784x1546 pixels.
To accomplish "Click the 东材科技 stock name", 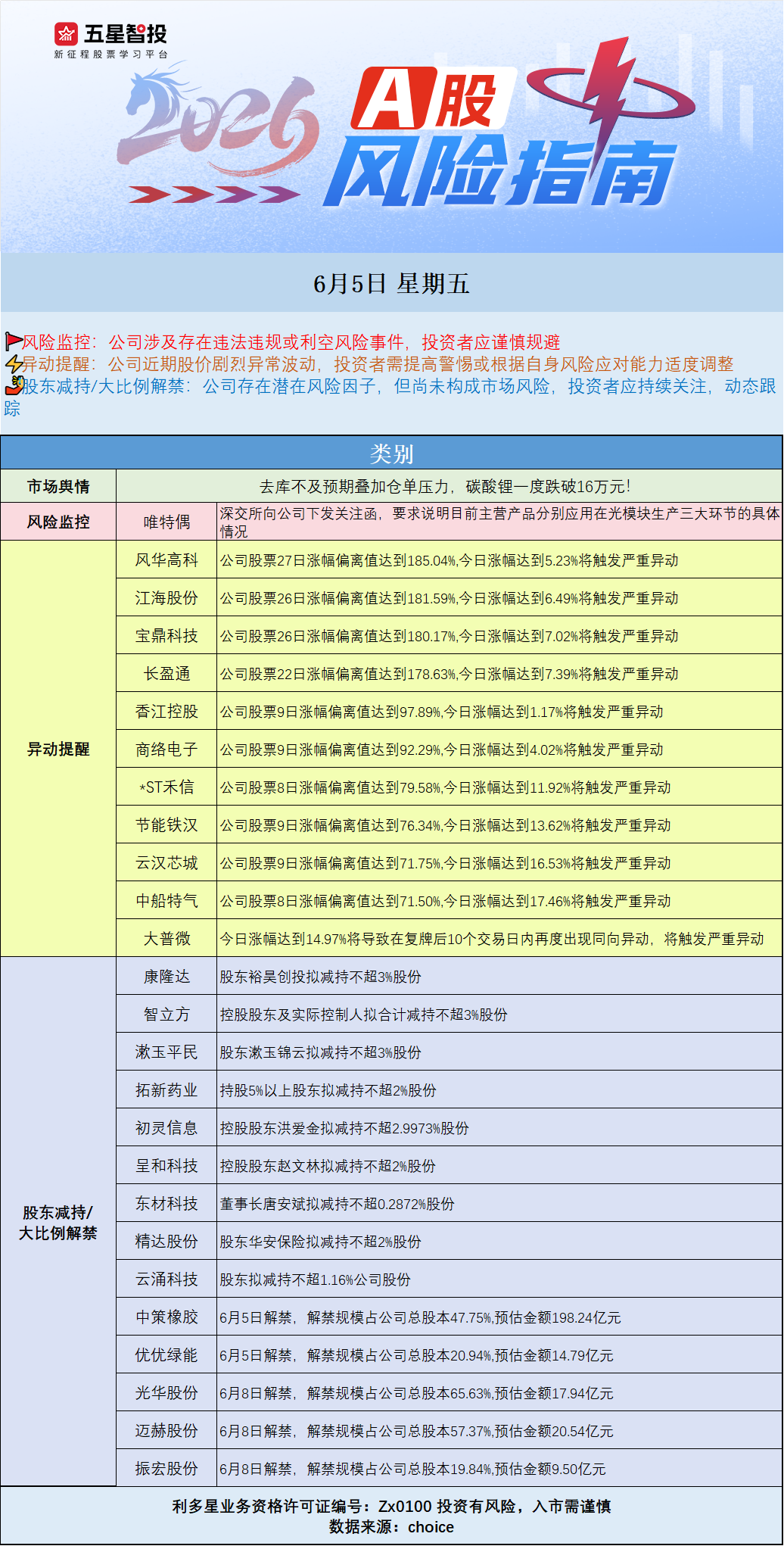I will click(x=166, y=1203).
